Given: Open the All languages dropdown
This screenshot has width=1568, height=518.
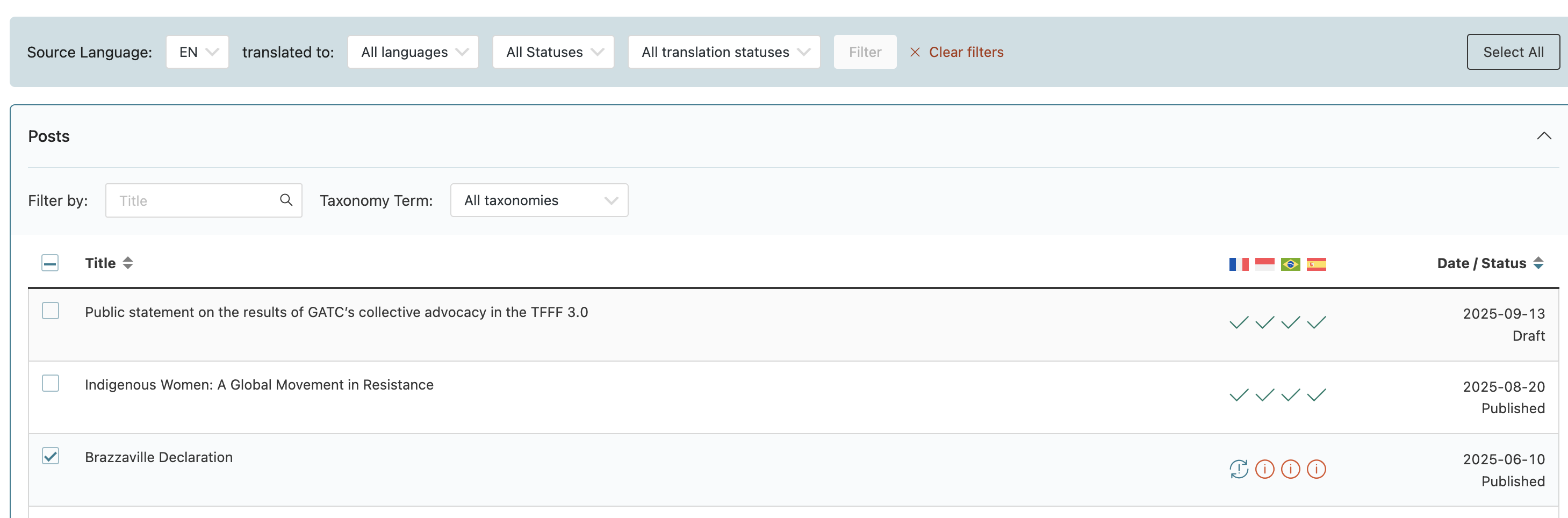Looking at the screenshot, I should pyautogui.click(x=413, y=52).
